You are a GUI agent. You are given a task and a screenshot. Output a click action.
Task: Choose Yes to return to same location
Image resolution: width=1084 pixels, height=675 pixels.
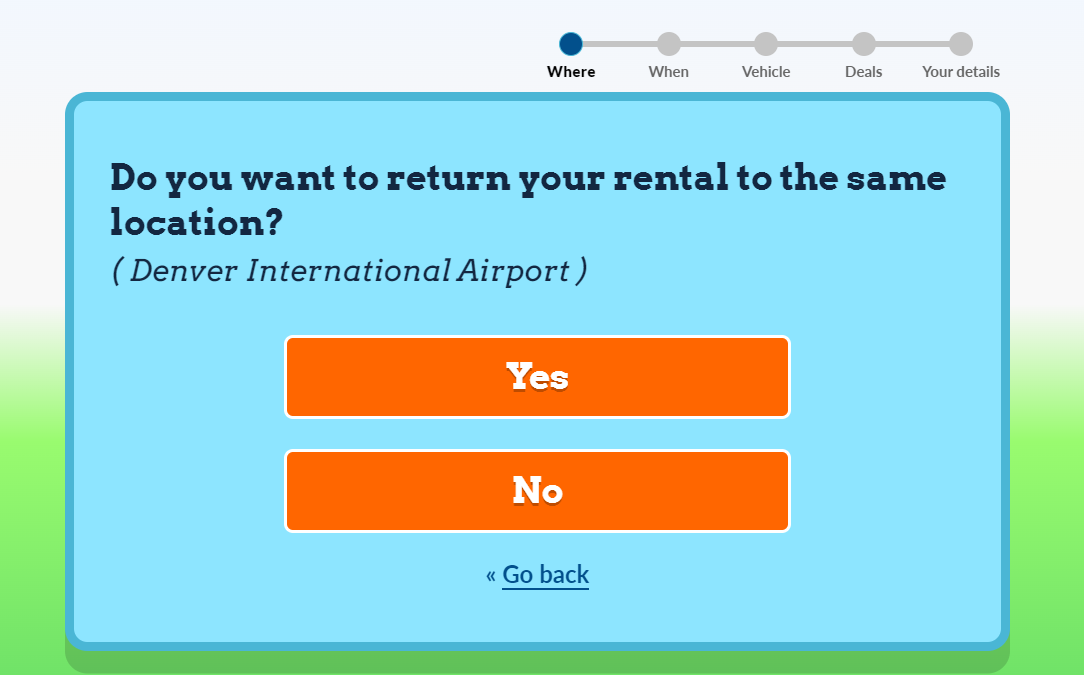tap(538, 377)
